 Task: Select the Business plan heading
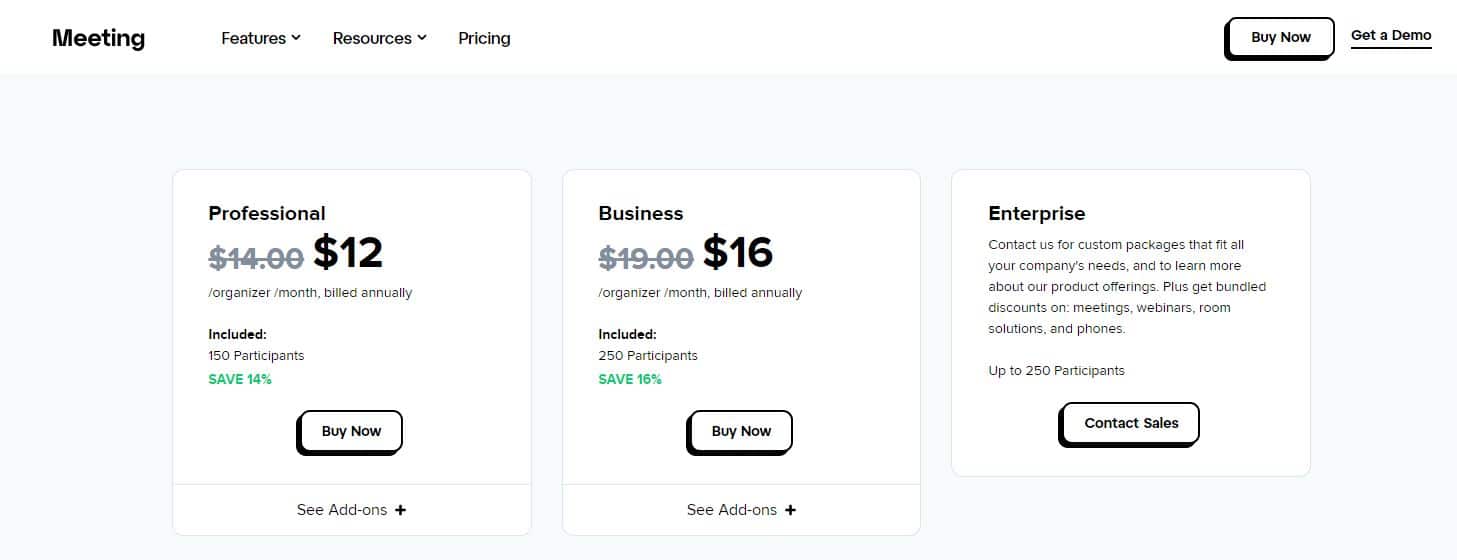641,213
